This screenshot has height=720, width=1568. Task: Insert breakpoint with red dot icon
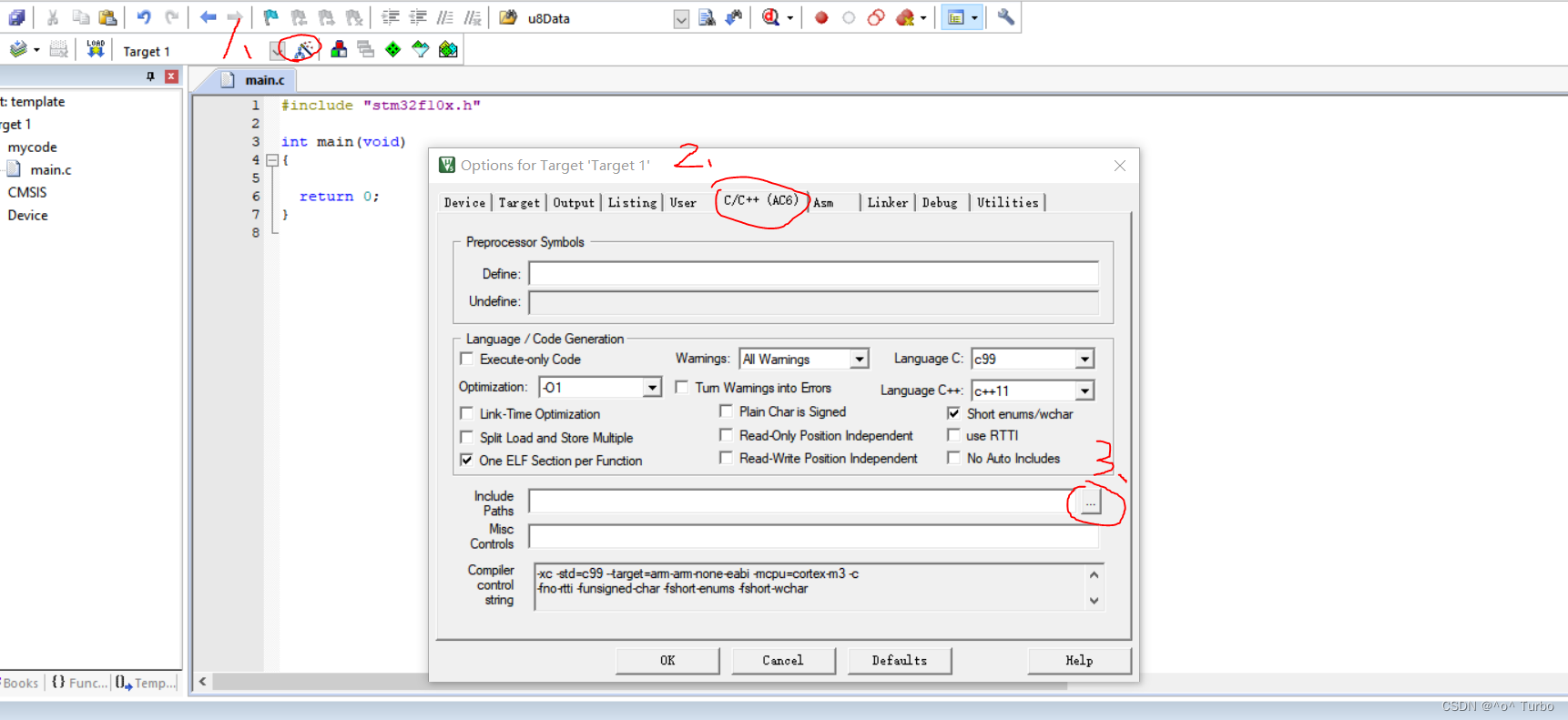[821, 17]
